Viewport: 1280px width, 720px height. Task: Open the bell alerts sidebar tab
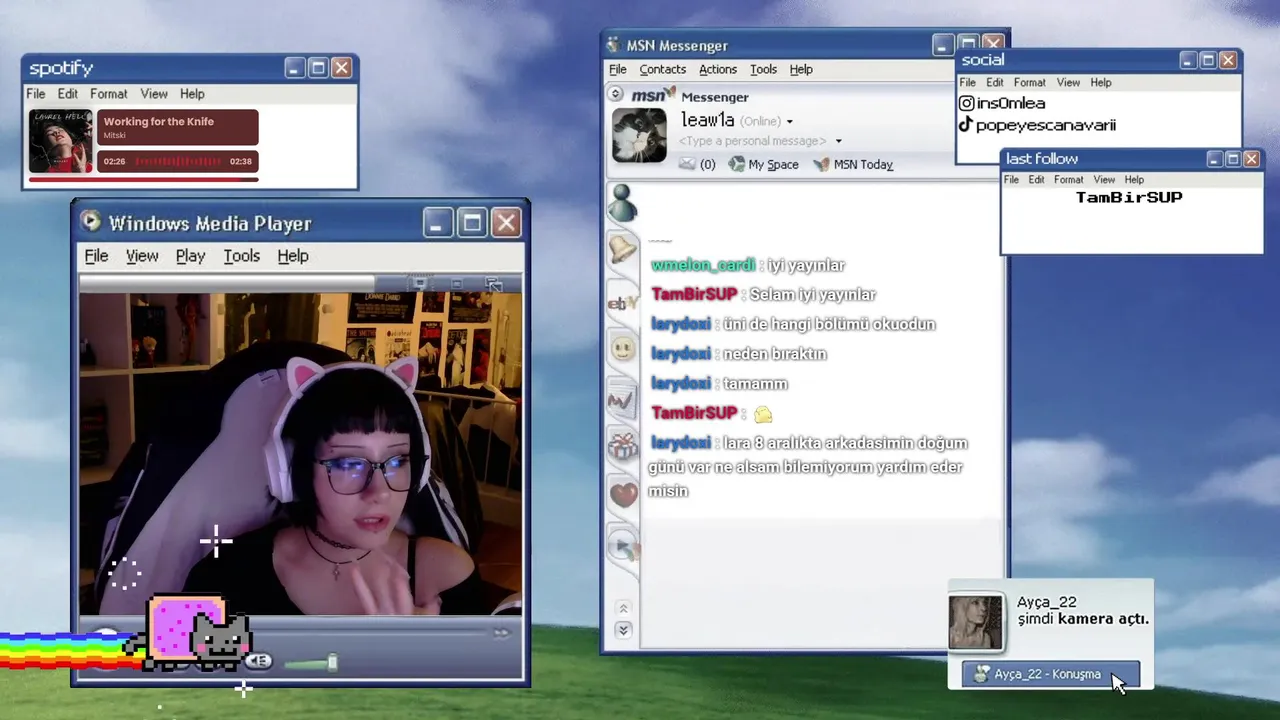623,251
